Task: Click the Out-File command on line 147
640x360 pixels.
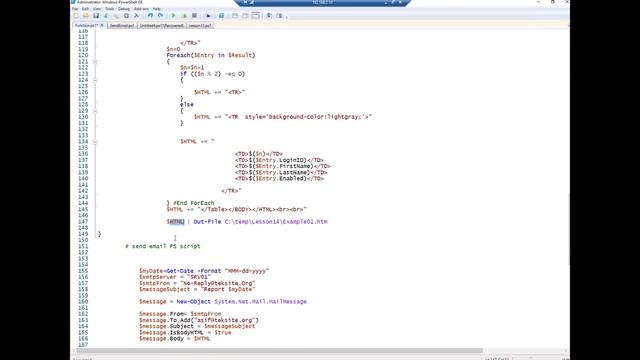Action: tap(207, 222)
